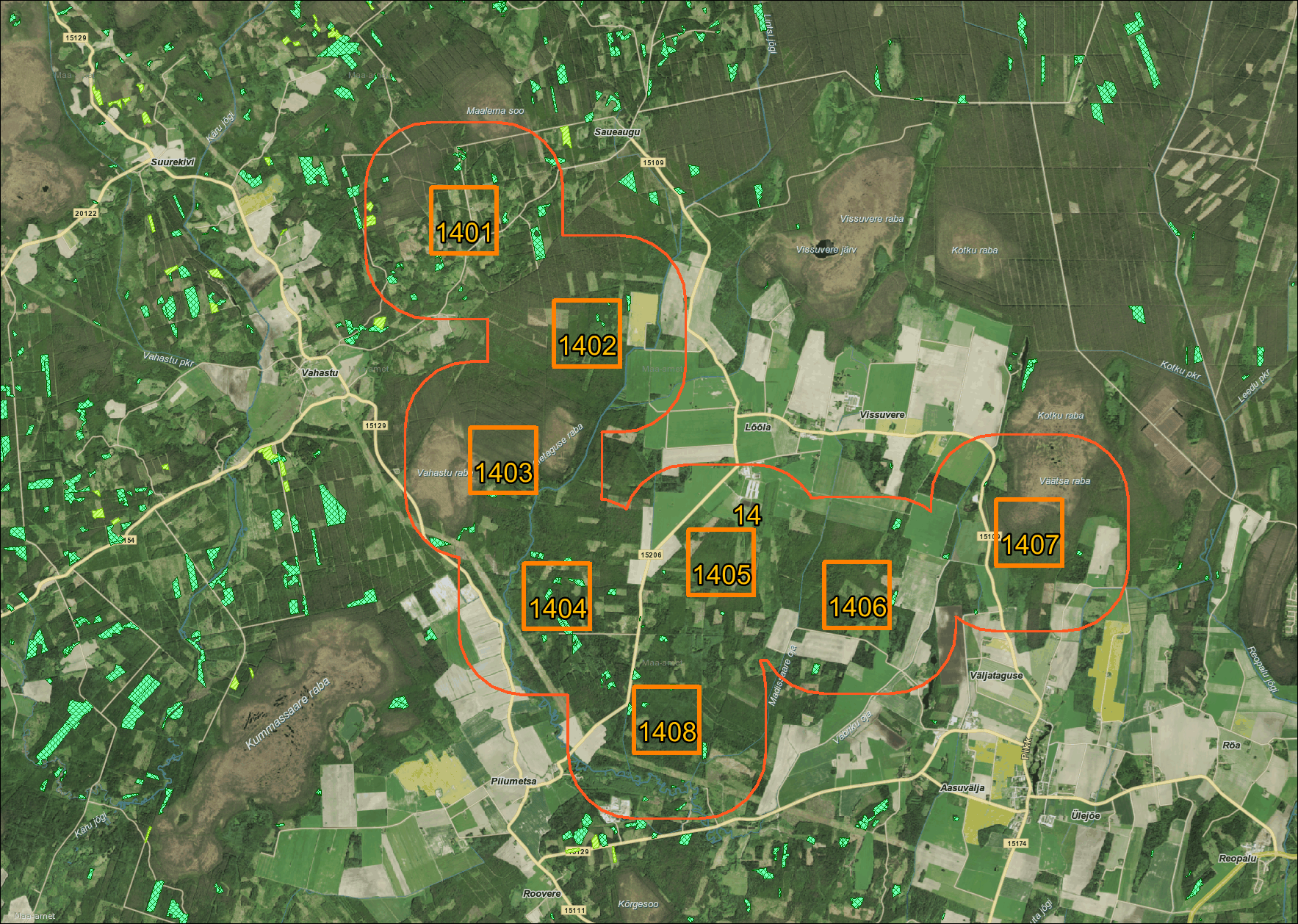The height and width of the screenshot is (924, 1298).
Task: Select the southernmost plot square 1408
Action: (x=666, y=720)
